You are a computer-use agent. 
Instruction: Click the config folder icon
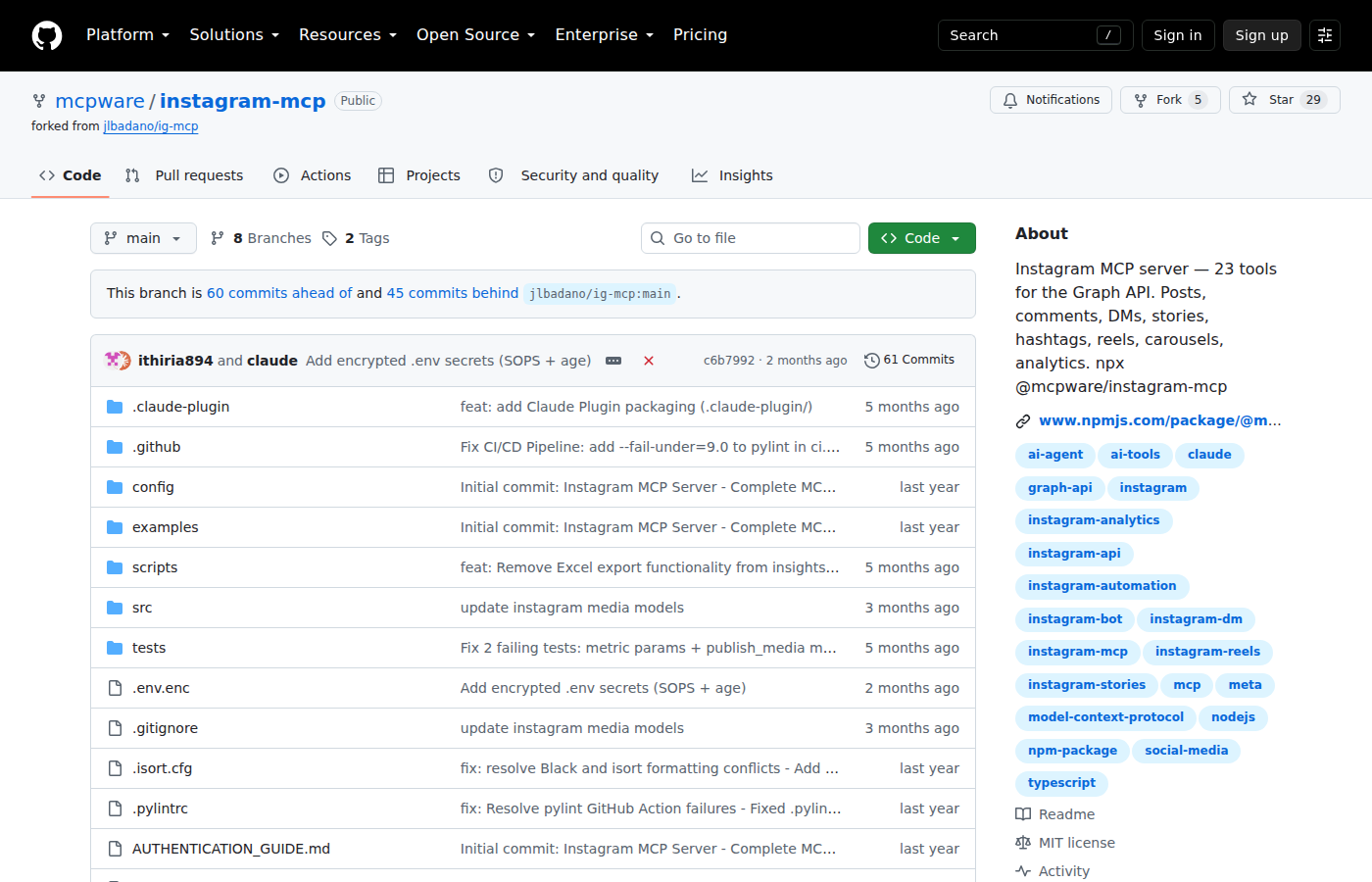click(115, 487)
